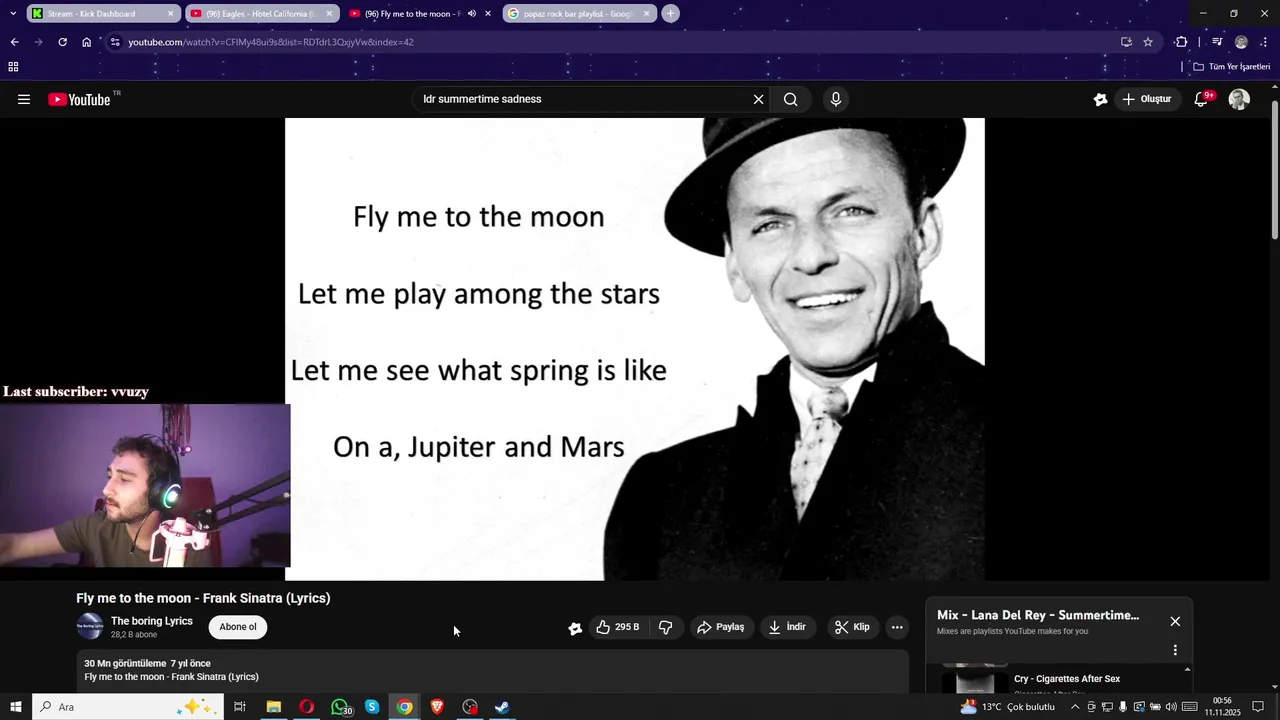Open the Tüm Yer İşaretleri bookmarks folder

pos(1232,67)
